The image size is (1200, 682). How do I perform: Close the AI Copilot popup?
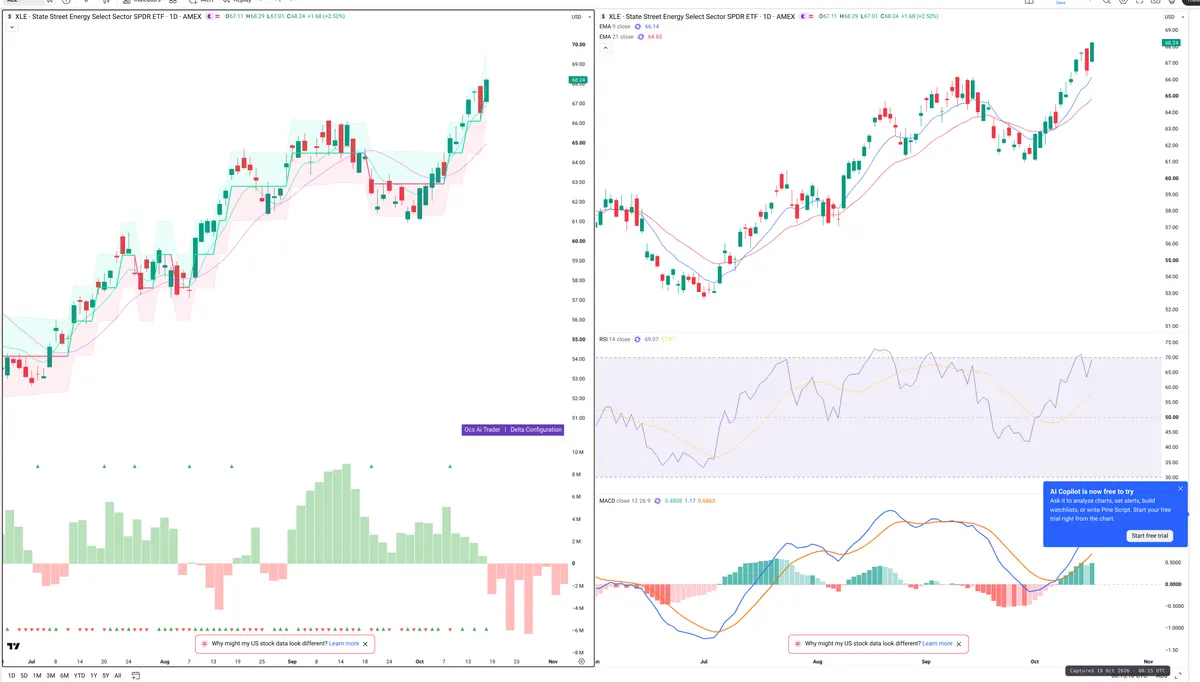point(1180,489)
